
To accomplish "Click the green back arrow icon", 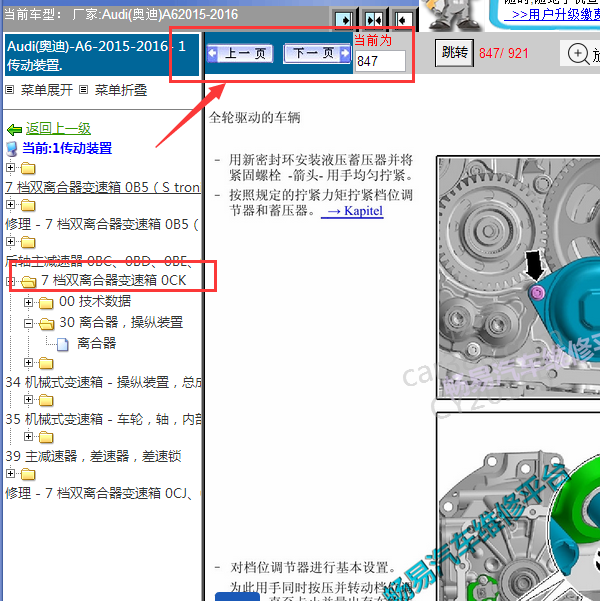I will point(15,130).
